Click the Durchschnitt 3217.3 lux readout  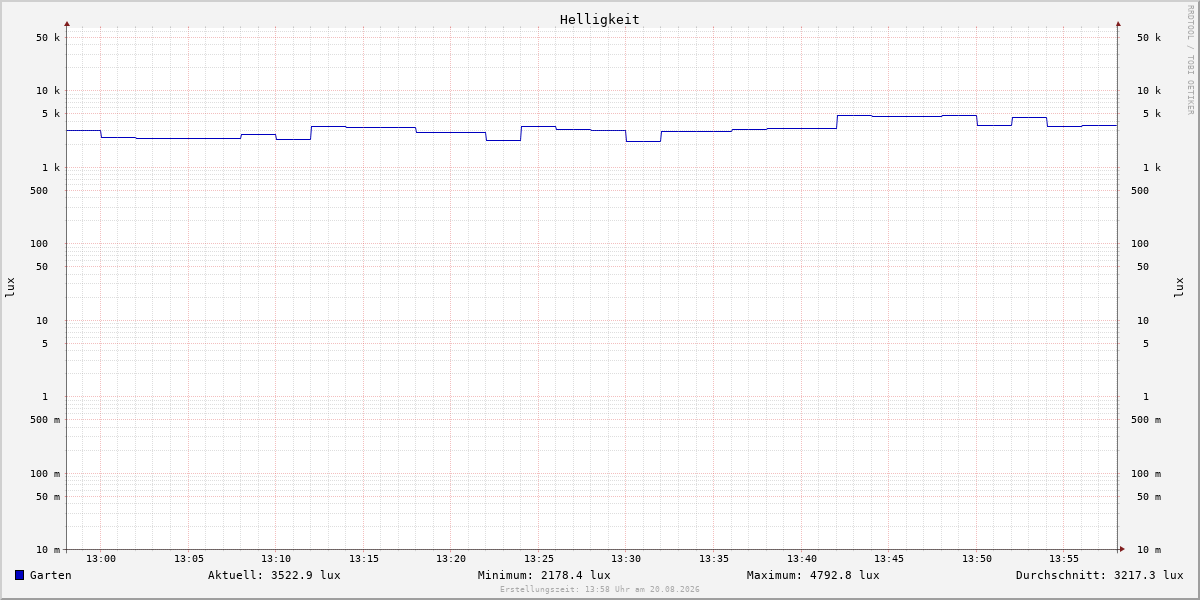pos(1099,575)
